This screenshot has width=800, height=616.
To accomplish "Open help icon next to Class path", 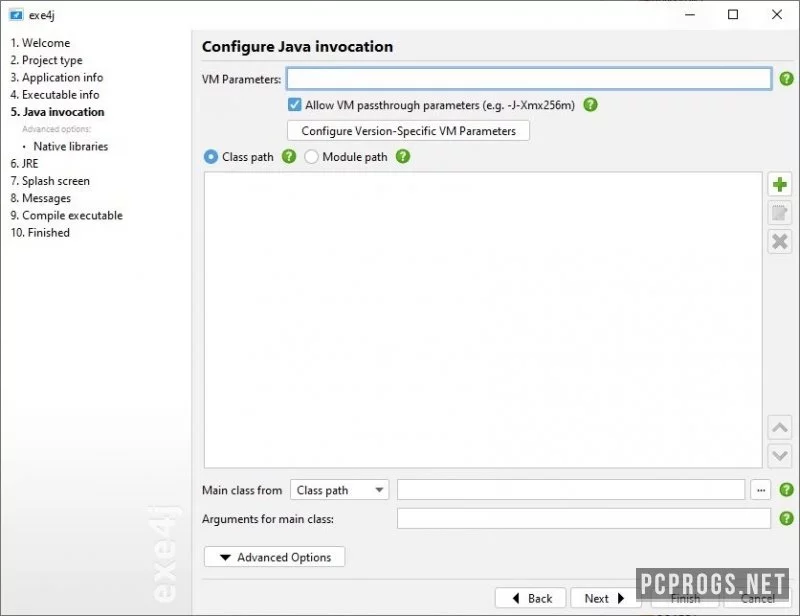I will (x=289, y=156).
